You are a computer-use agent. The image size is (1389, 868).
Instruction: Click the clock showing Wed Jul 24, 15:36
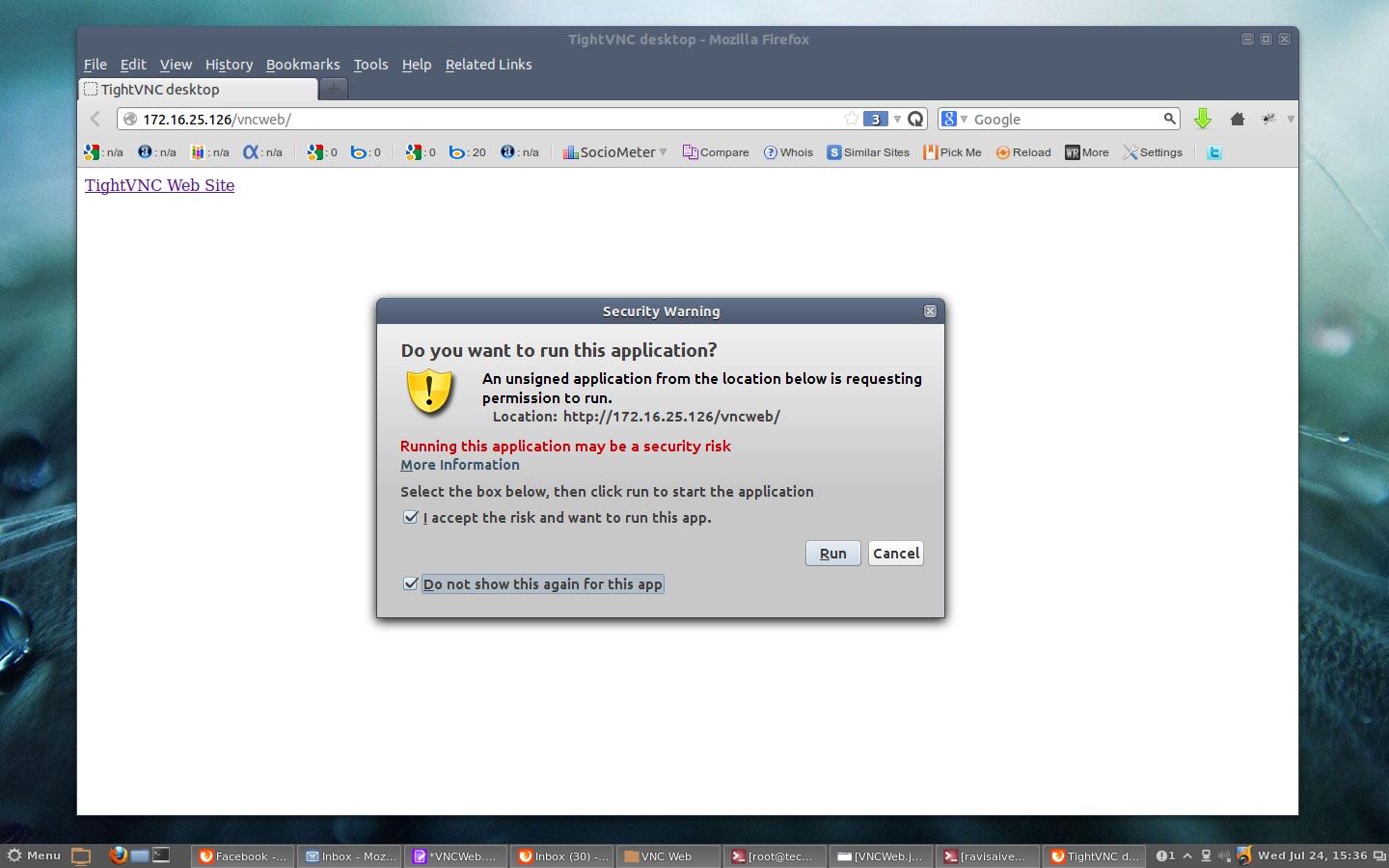pyautogui.click(x=1312, y=855)
